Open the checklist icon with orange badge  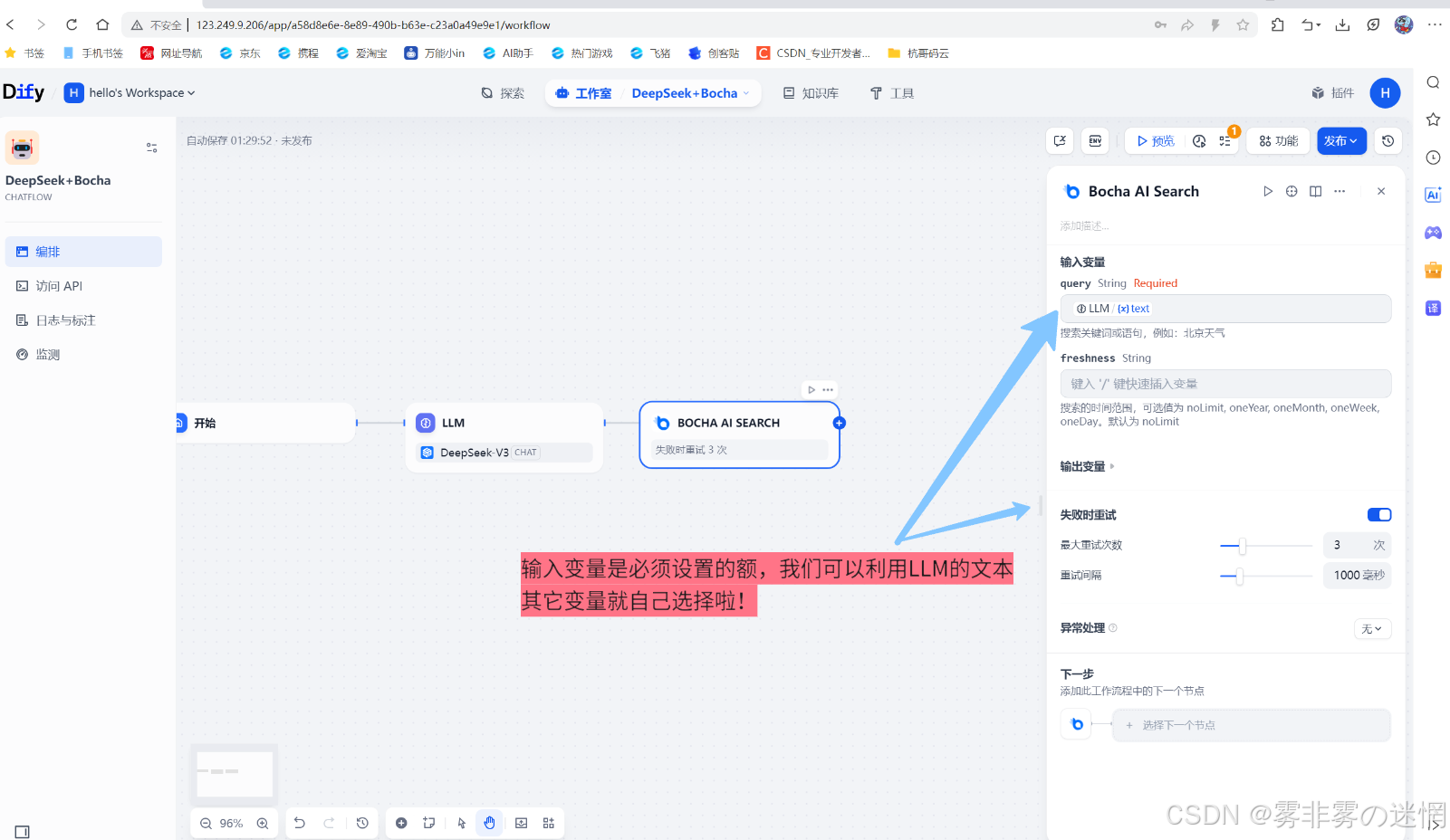1225,141
